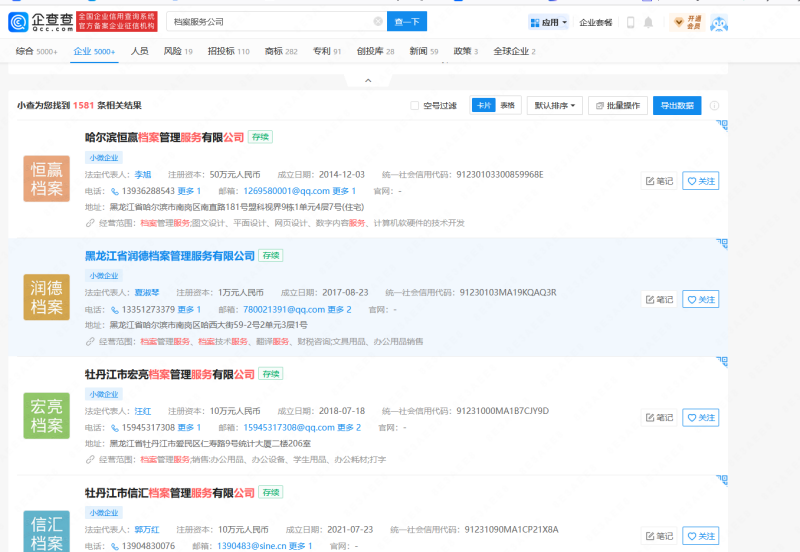The width and height of the screenshot is (800, 552).
Task: Click phone icon for 15945317308
Action: click(x=115, y=428)
